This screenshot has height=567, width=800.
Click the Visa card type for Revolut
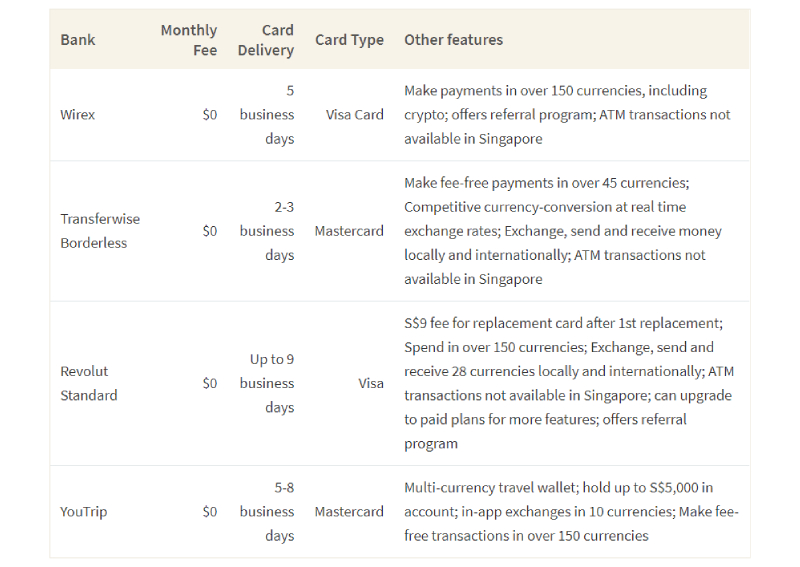tap(371, 383)
